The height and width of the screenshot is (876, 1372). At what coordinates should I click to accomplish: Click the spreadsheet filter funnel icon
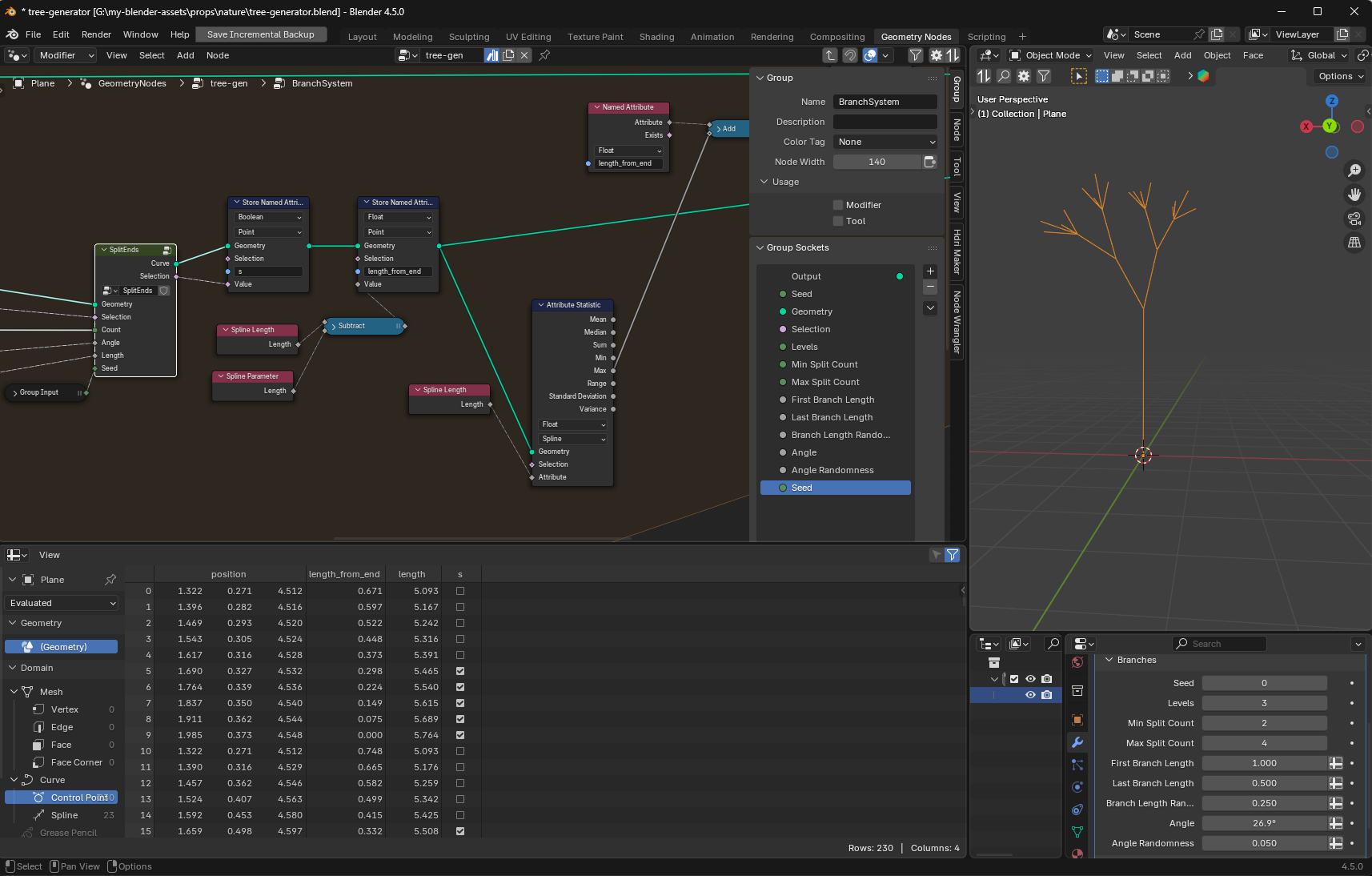click(953, 555)
